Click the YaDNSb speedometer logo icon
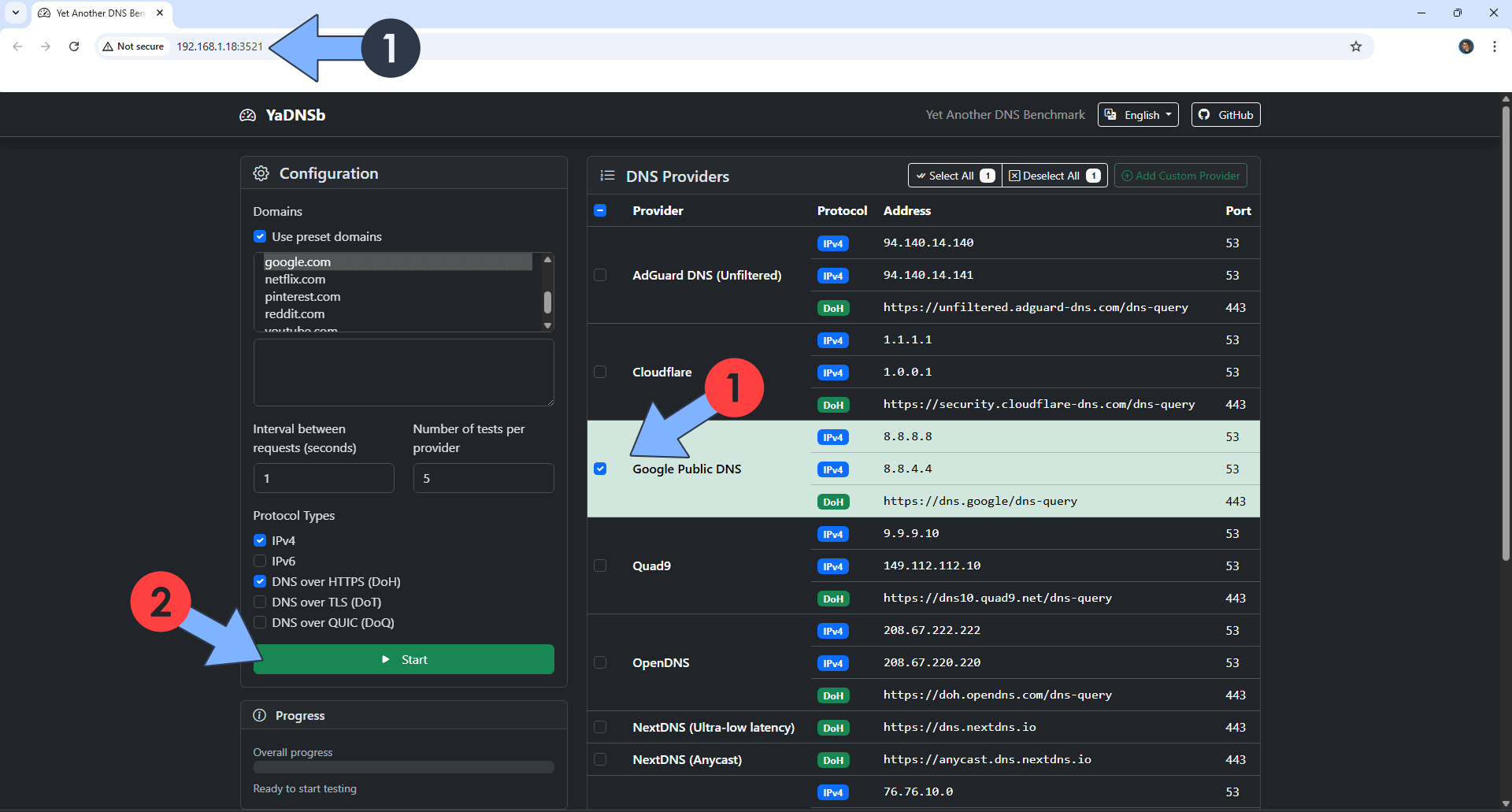Viewport: 1512px width, 812px height. tap(248, 115)
